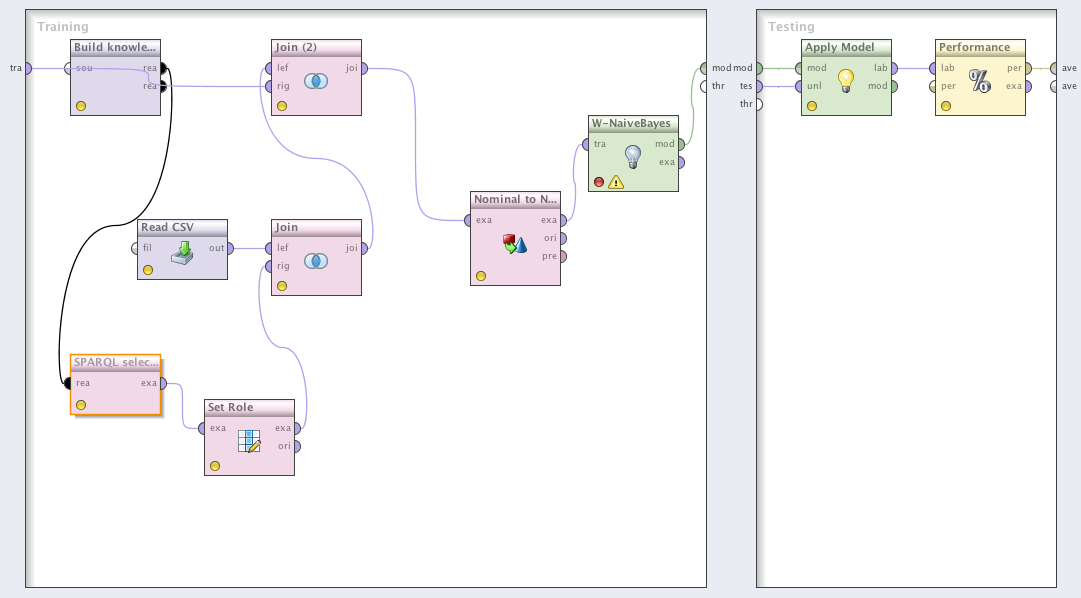1081x598 pixels.
Task: Click the Apply Model 'unl' input port
Action: click(798, 86)
